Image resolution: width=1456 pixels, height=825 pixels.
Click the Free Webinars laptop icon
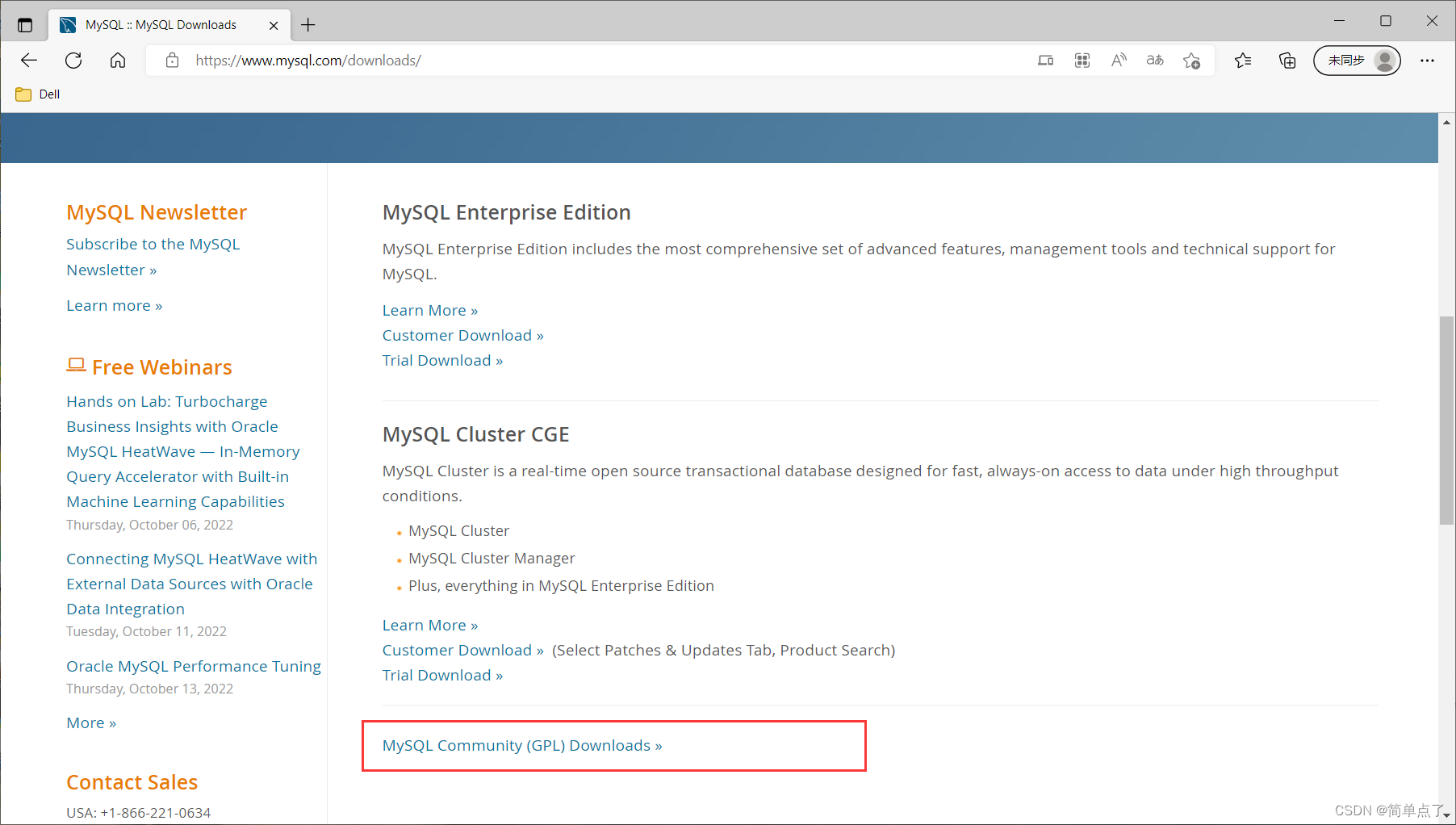click(76, 365)
